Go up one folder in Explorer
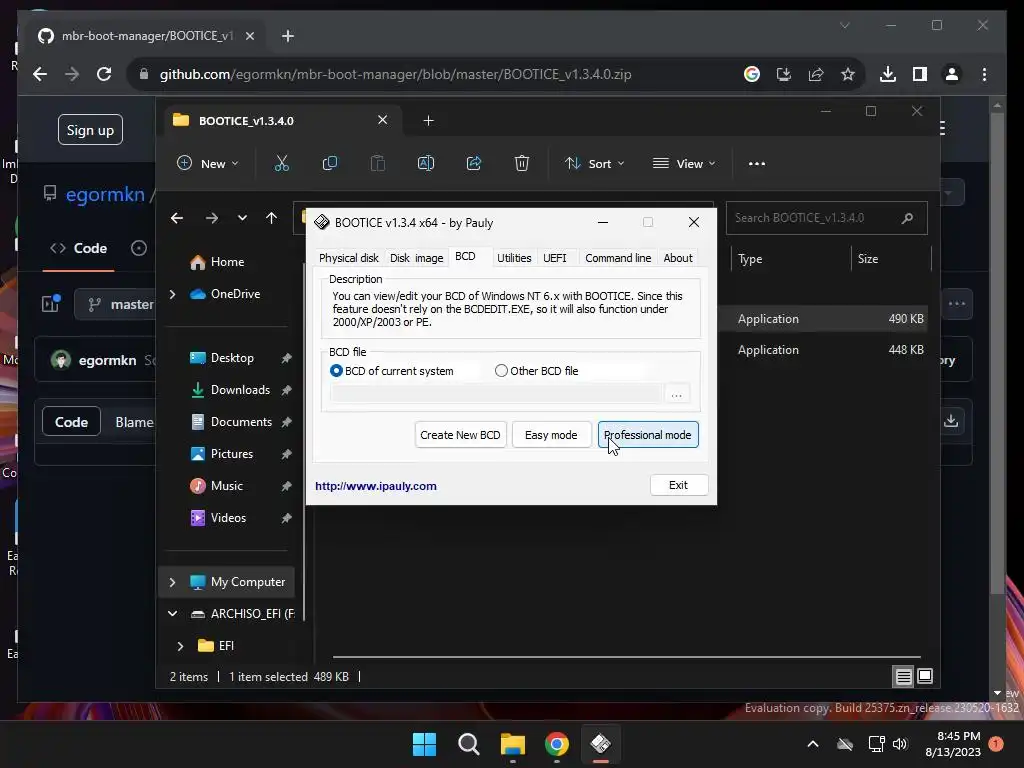The height and width of the screenshot is (768, 1024). pyautogui.click(x=272, y=218)
